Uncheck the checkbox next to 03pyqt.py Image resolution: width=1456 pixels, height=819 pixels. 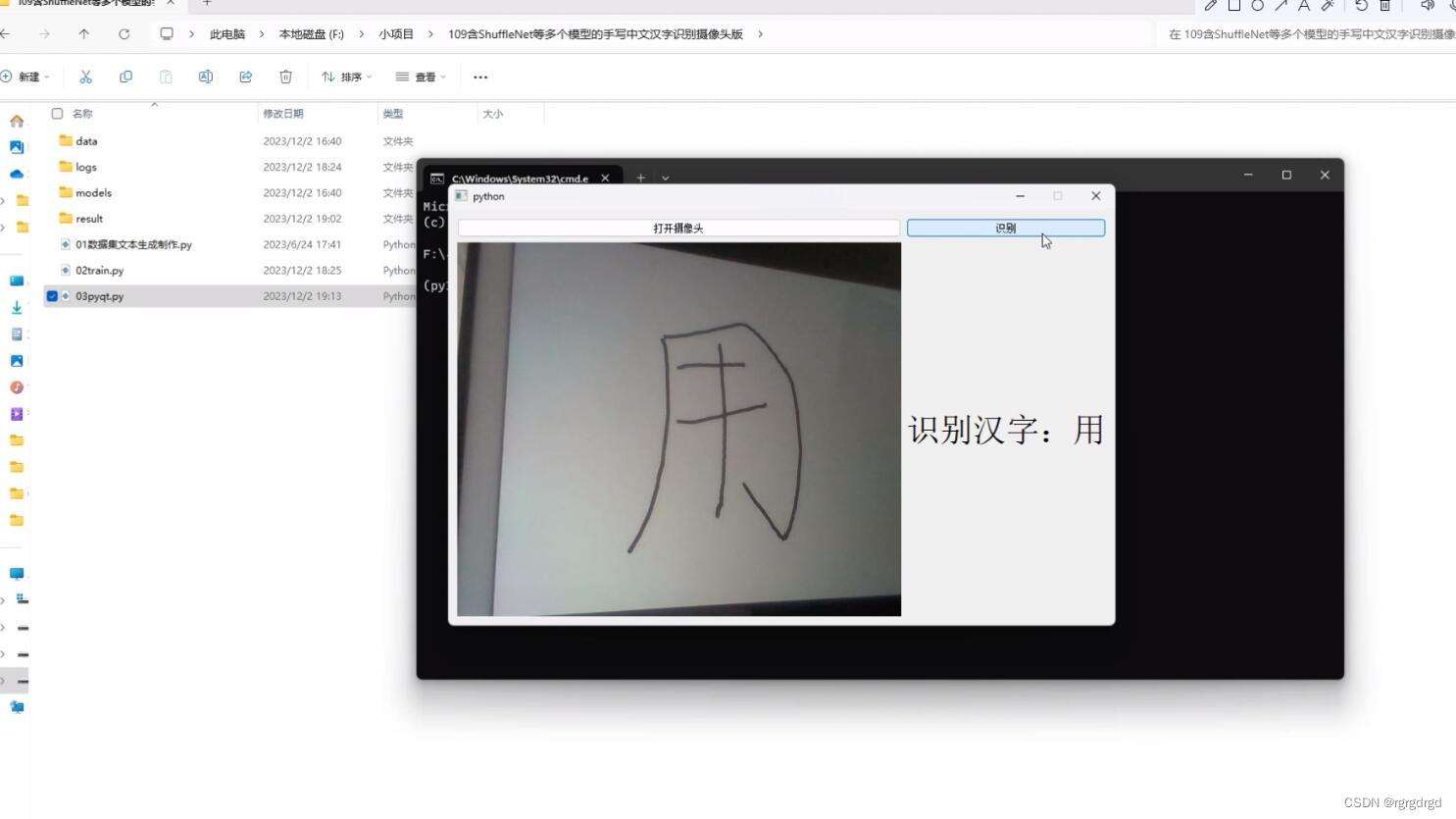(x=51, y=295)
